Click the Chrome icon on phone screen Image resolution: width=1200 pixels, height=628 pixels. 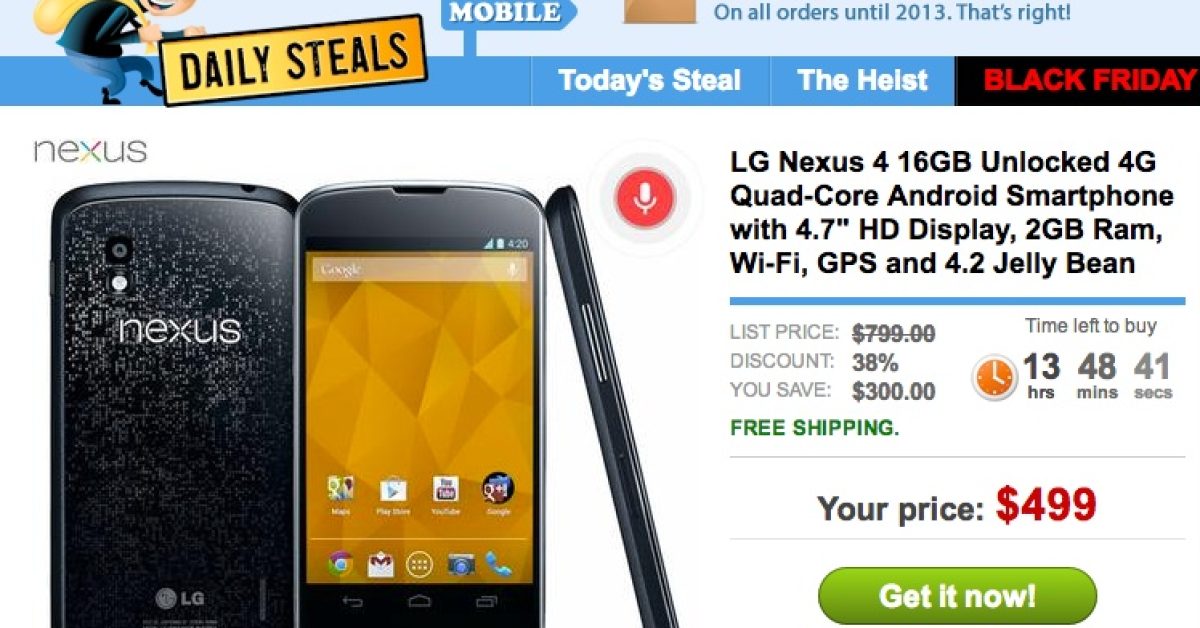pos(341,563)
